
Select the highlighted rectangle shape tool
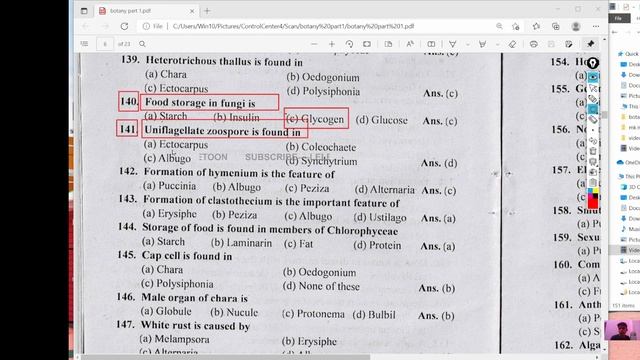(x=593, y=109)
